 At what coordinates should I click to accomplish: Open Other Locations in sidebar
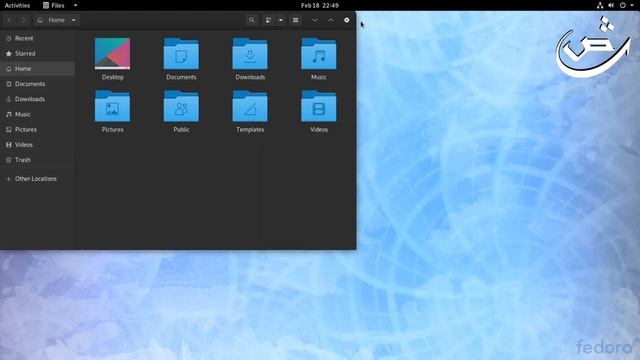point(38,179)
